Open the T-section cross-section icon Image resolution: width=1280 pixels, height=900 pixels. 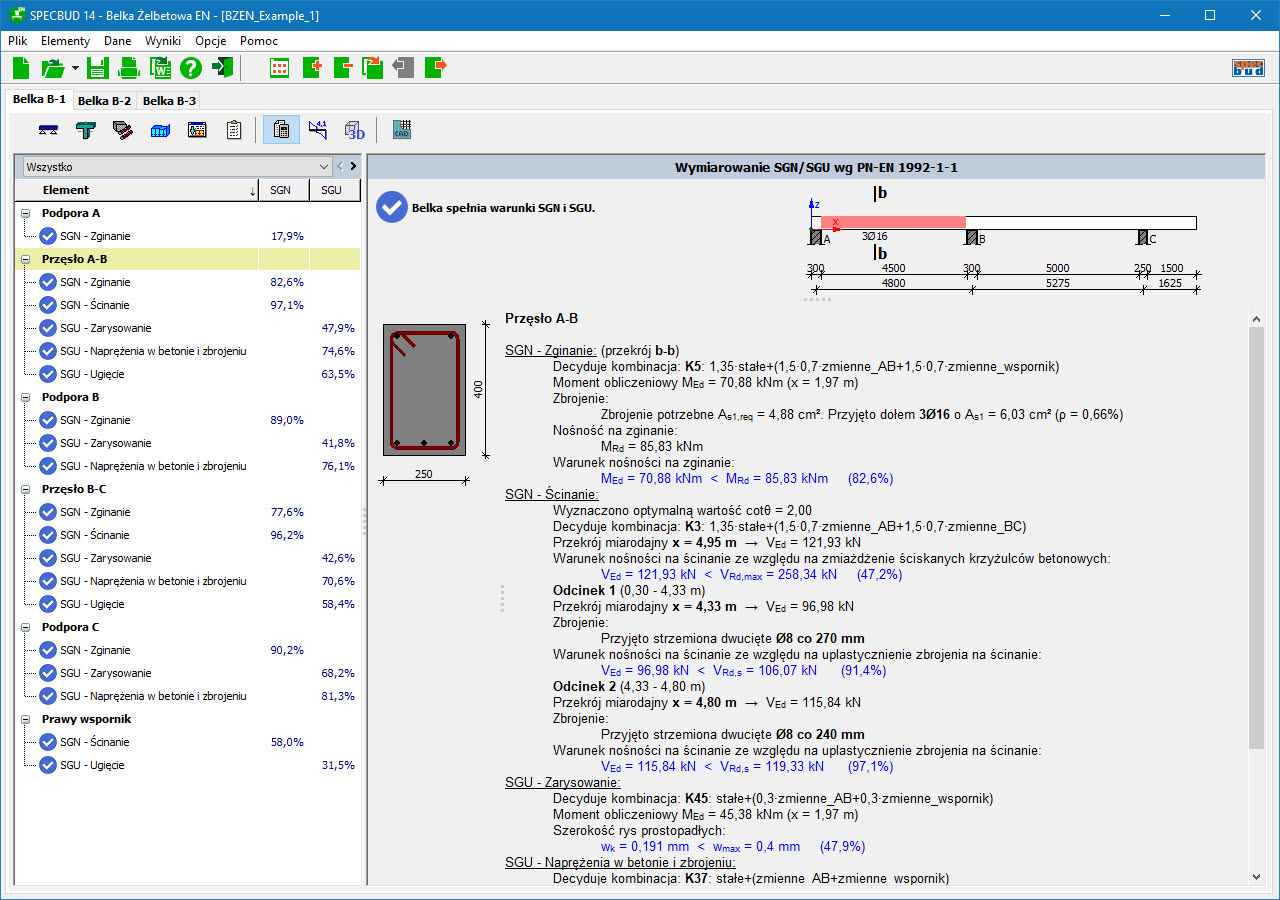tap(86, 130)
